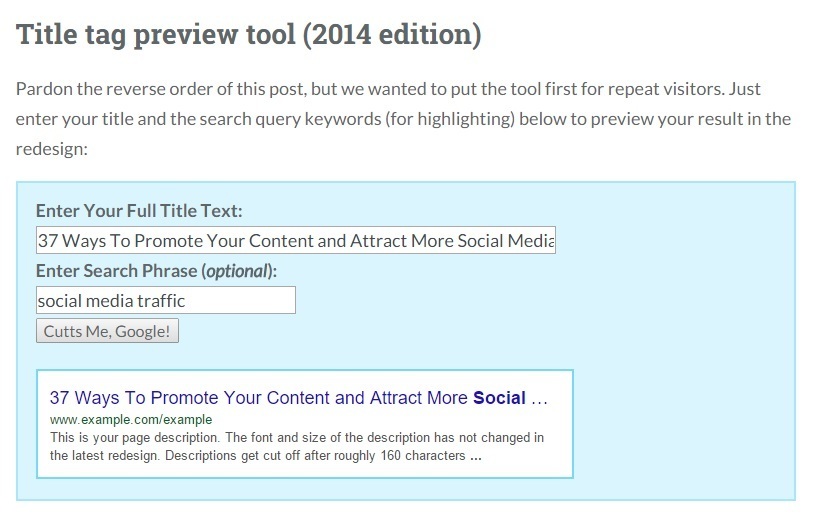The width and height of the screenshot is (832, 517).
Task: Click the bold "Social" word in preview title
Action: pos(499,398)
